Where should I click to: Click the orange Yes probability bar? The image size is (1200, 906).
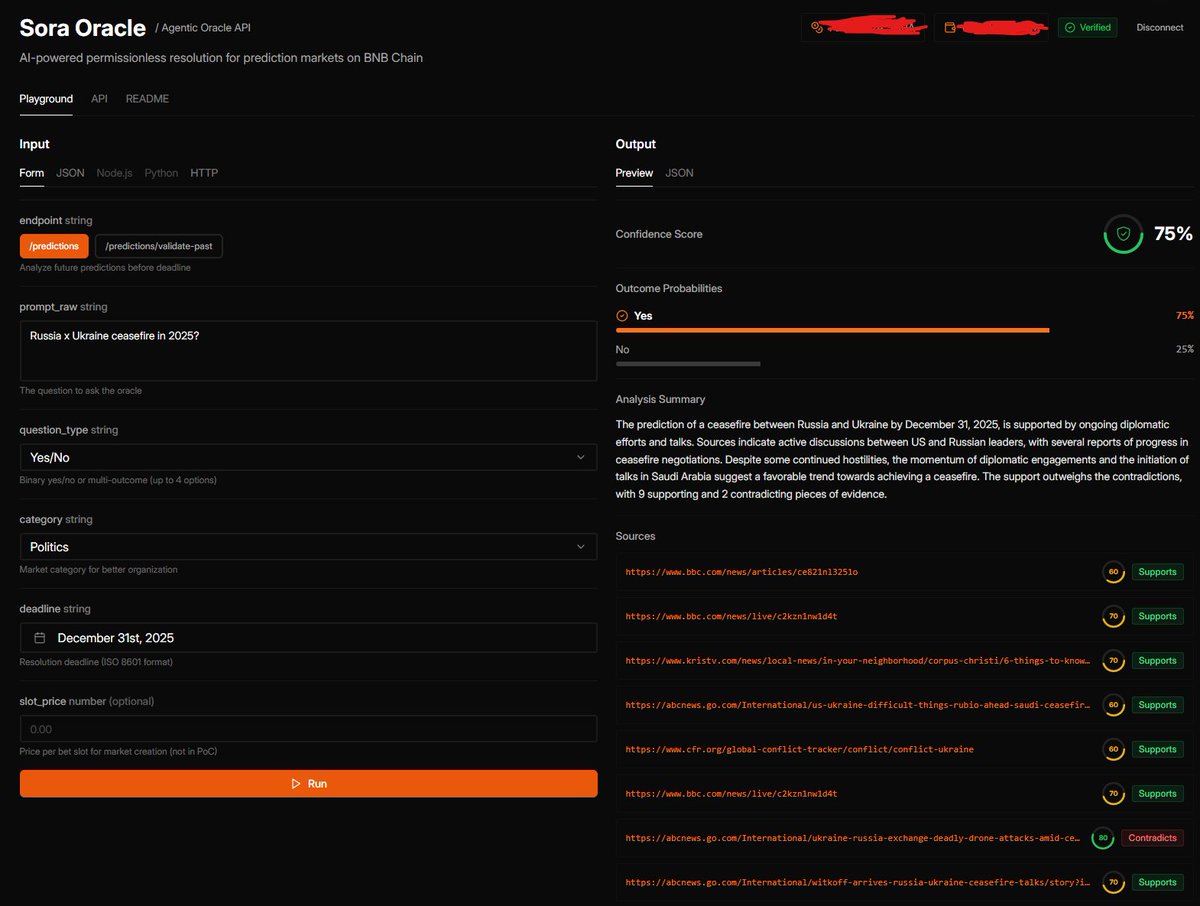click(x=833, y=330)
